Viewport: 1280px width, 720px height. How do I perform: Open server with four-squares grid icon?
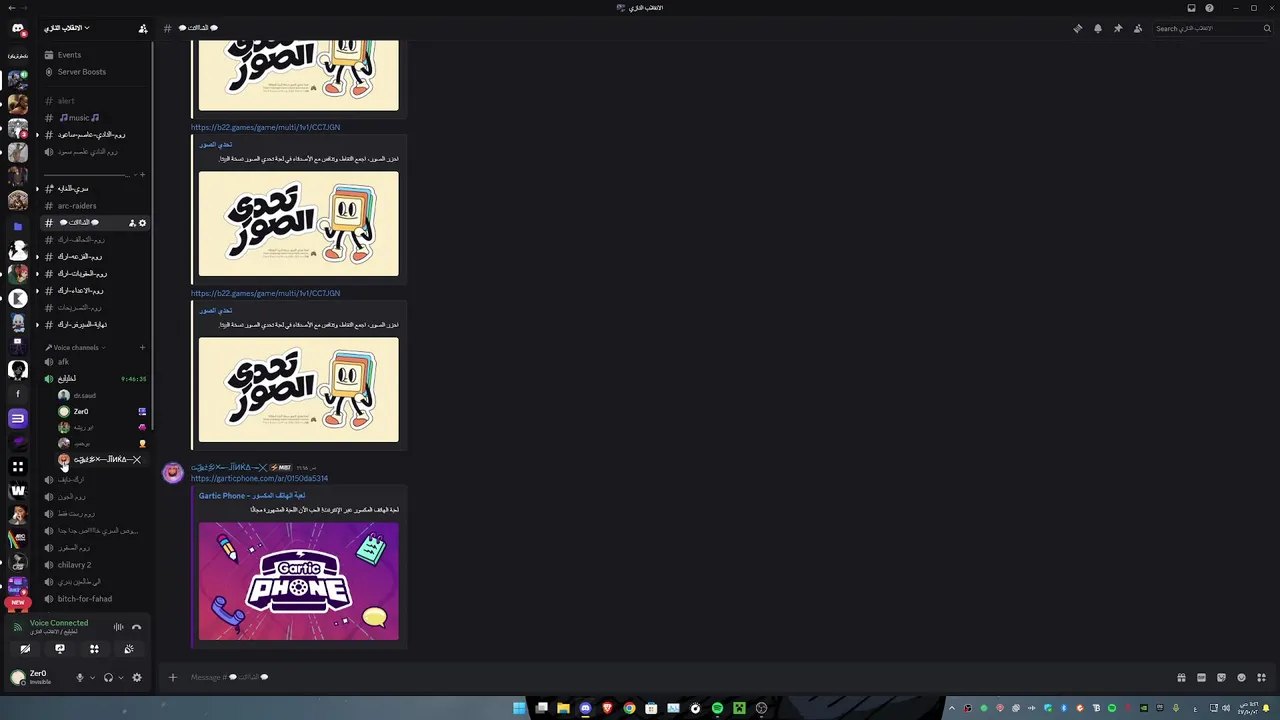(17, 466)
